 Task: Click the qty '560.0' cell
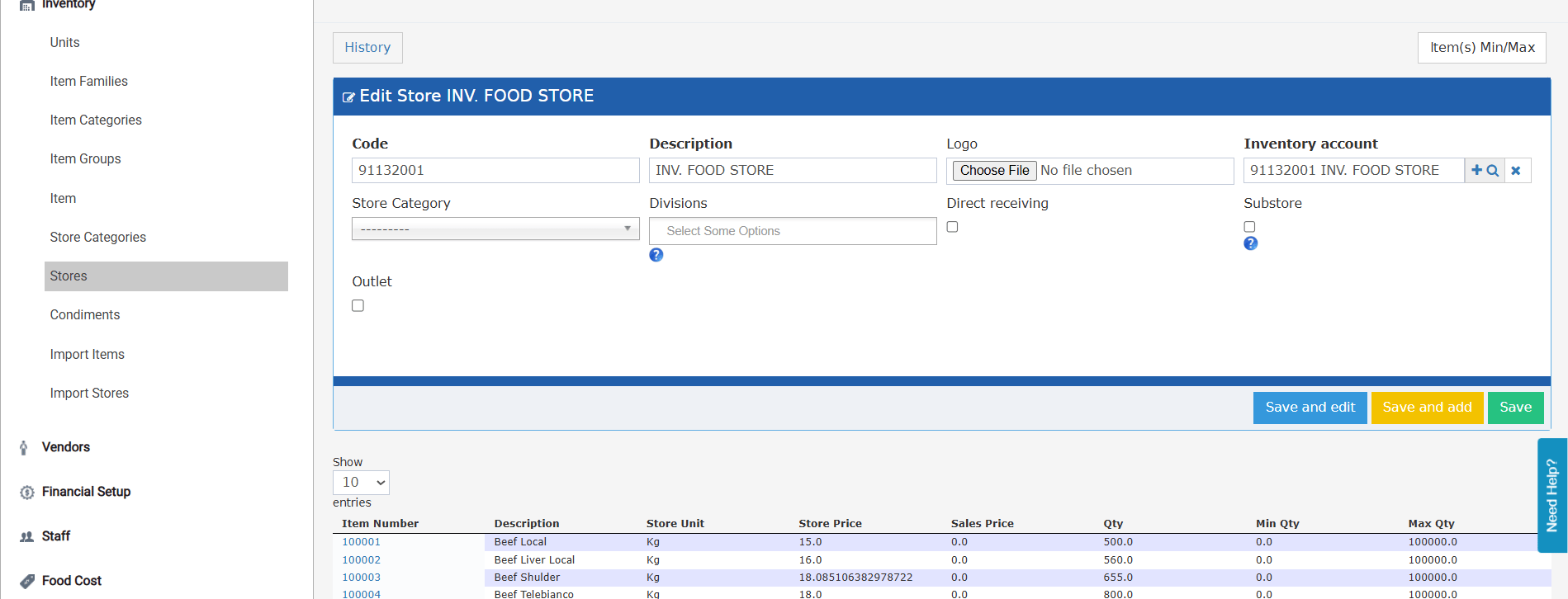pyautogui.click(x=1118, y=560)
